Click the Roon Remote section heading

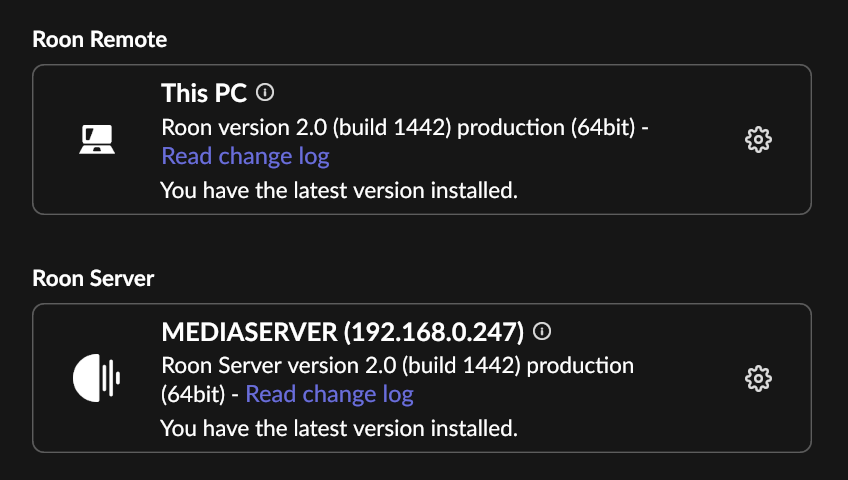(100, 39)
